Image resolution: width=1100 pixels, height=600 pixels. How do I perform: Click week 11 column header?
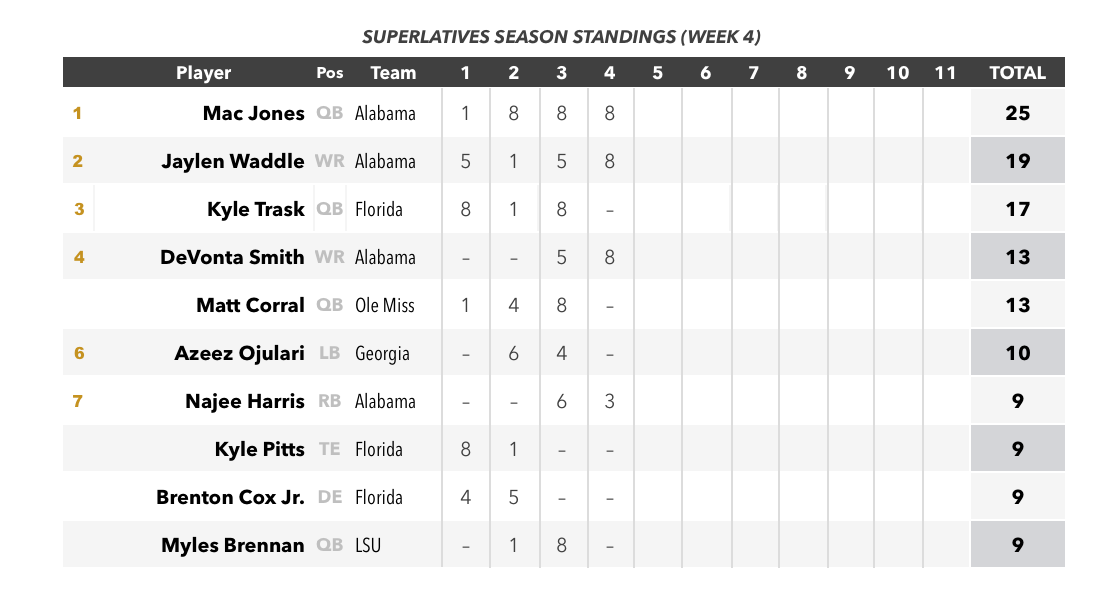click(945, 73)
